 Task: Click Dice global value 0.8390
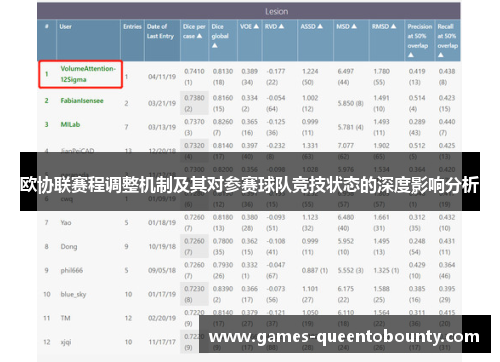(223, 289)
